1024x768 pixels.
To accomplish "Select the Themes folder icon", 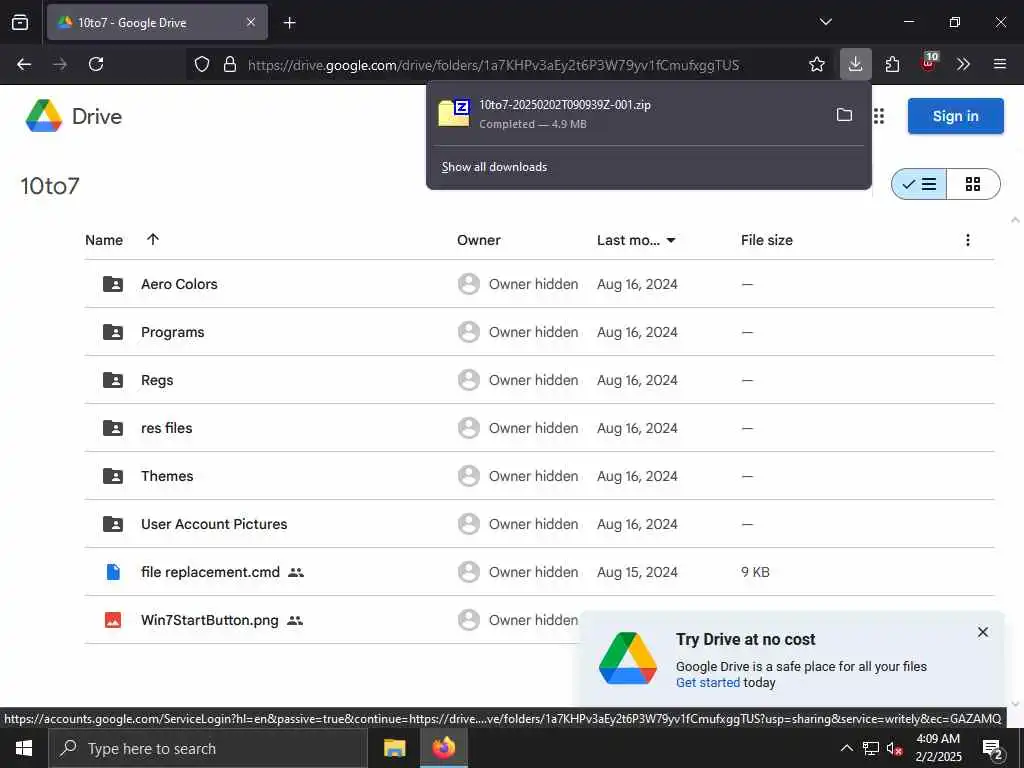I will pos(113,476).
